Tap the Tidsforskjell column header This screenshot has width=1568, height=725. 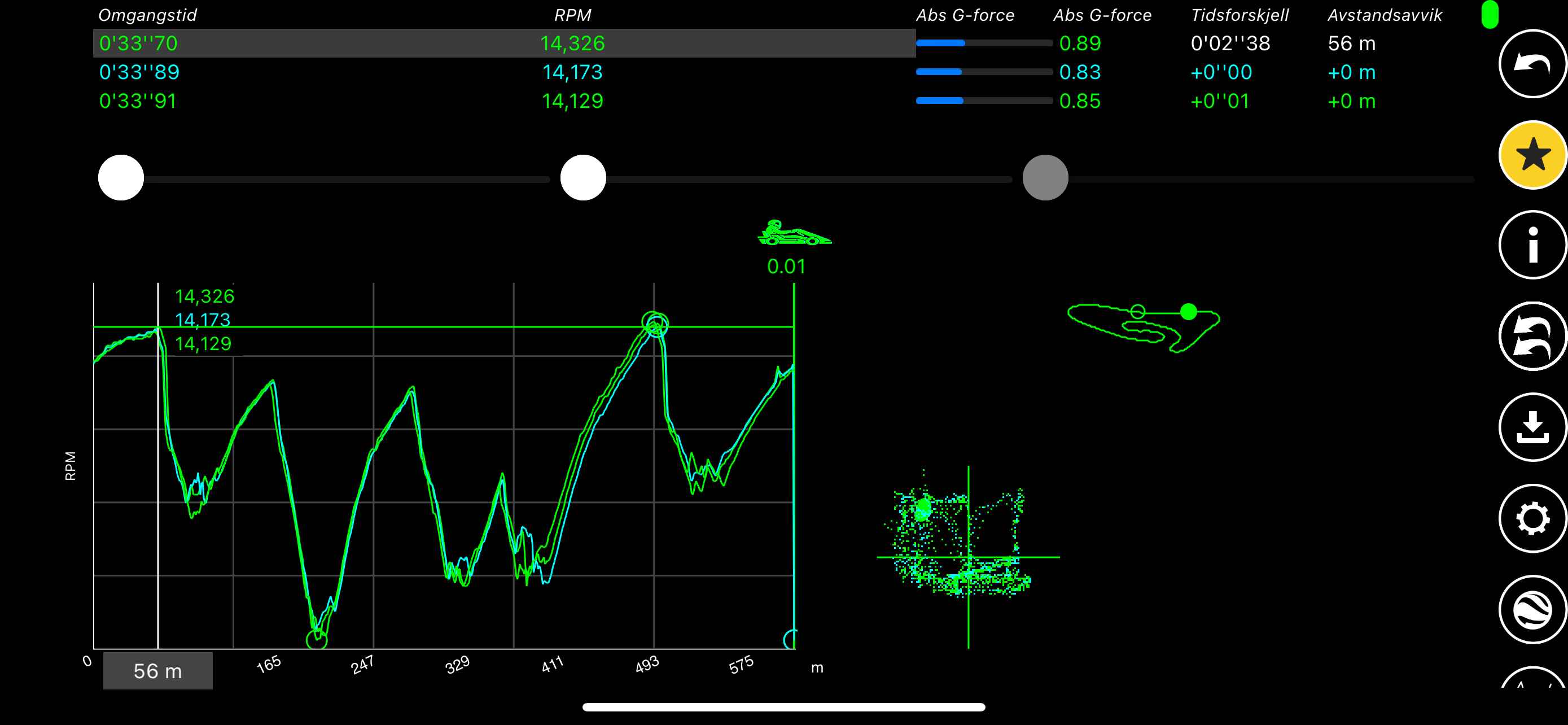click(x=1239, y=15)
